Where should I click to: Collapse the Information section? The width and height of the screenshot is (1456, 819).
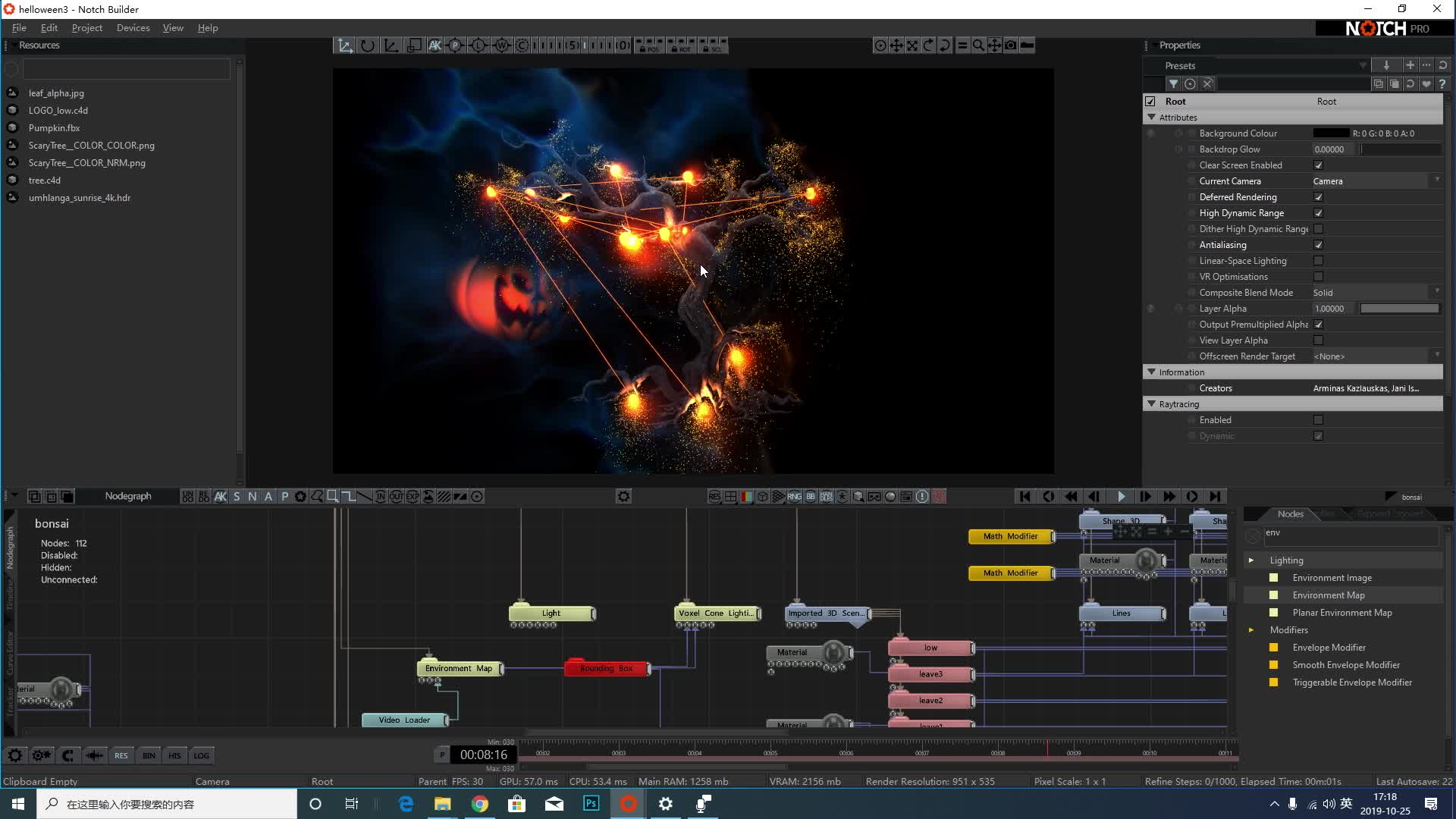[x=1152, y=372]
